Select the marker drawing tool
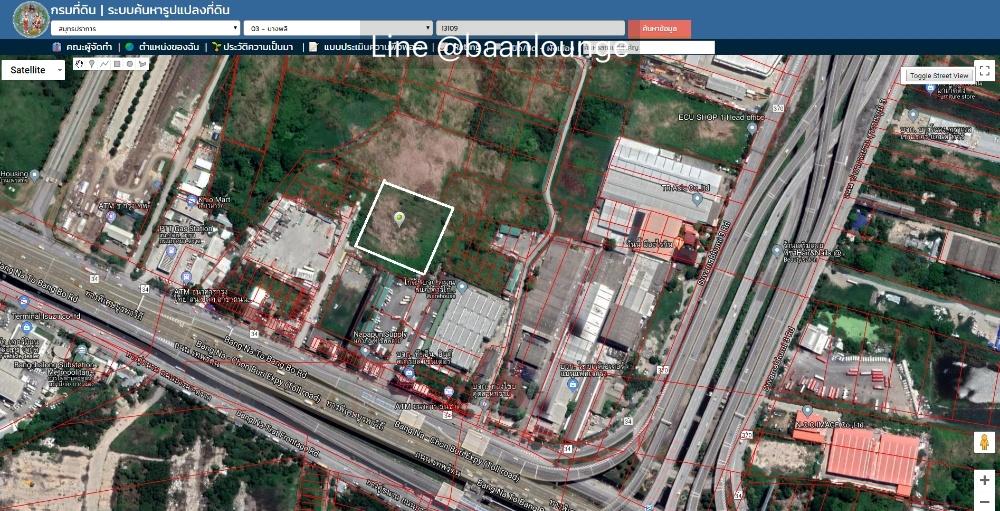Screen dimensions: 1000x511 point(92,64)
